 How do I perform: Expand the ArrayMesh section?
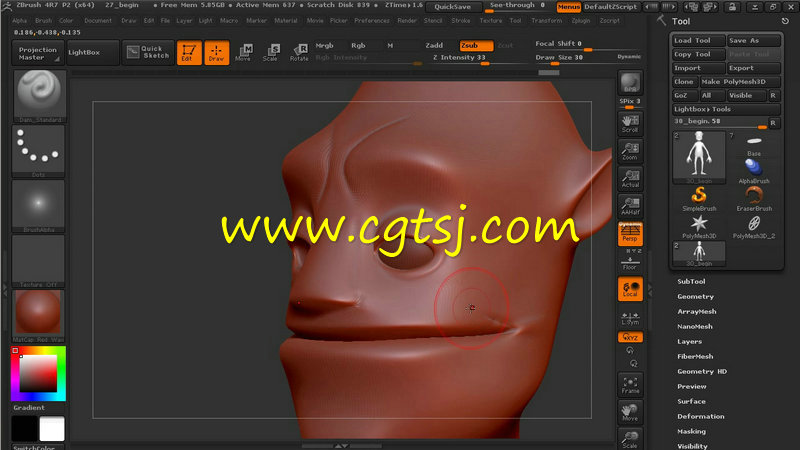point(696,311)
